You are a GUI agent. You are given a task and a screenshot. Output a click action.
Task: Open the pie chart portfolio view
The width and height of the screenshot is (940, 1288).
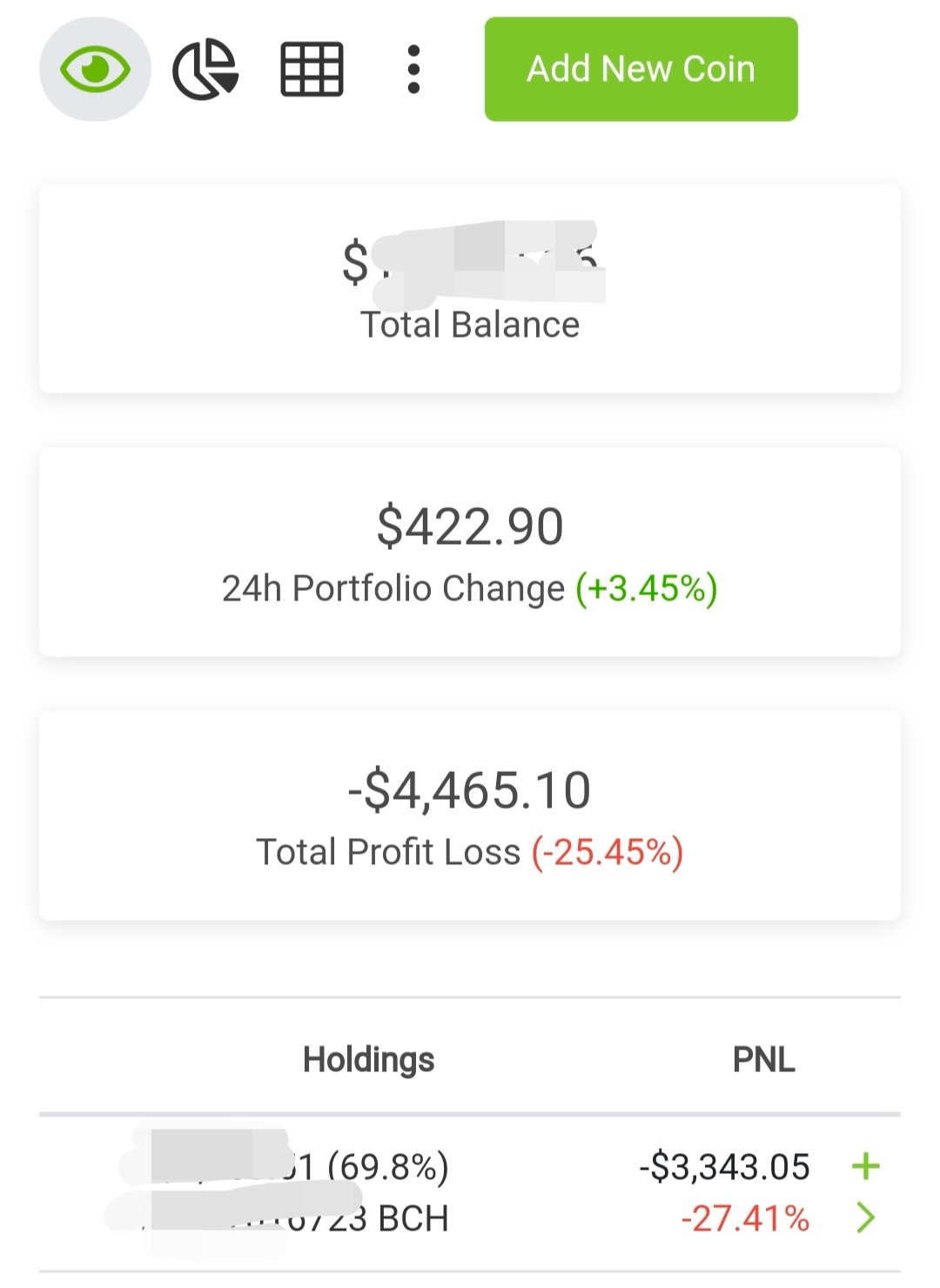point(205,69)
